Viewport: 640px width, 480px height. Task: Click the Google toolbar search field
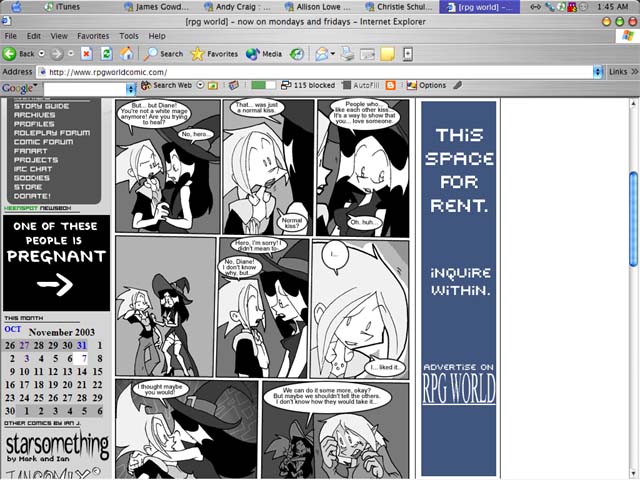[x=85, y=89]
